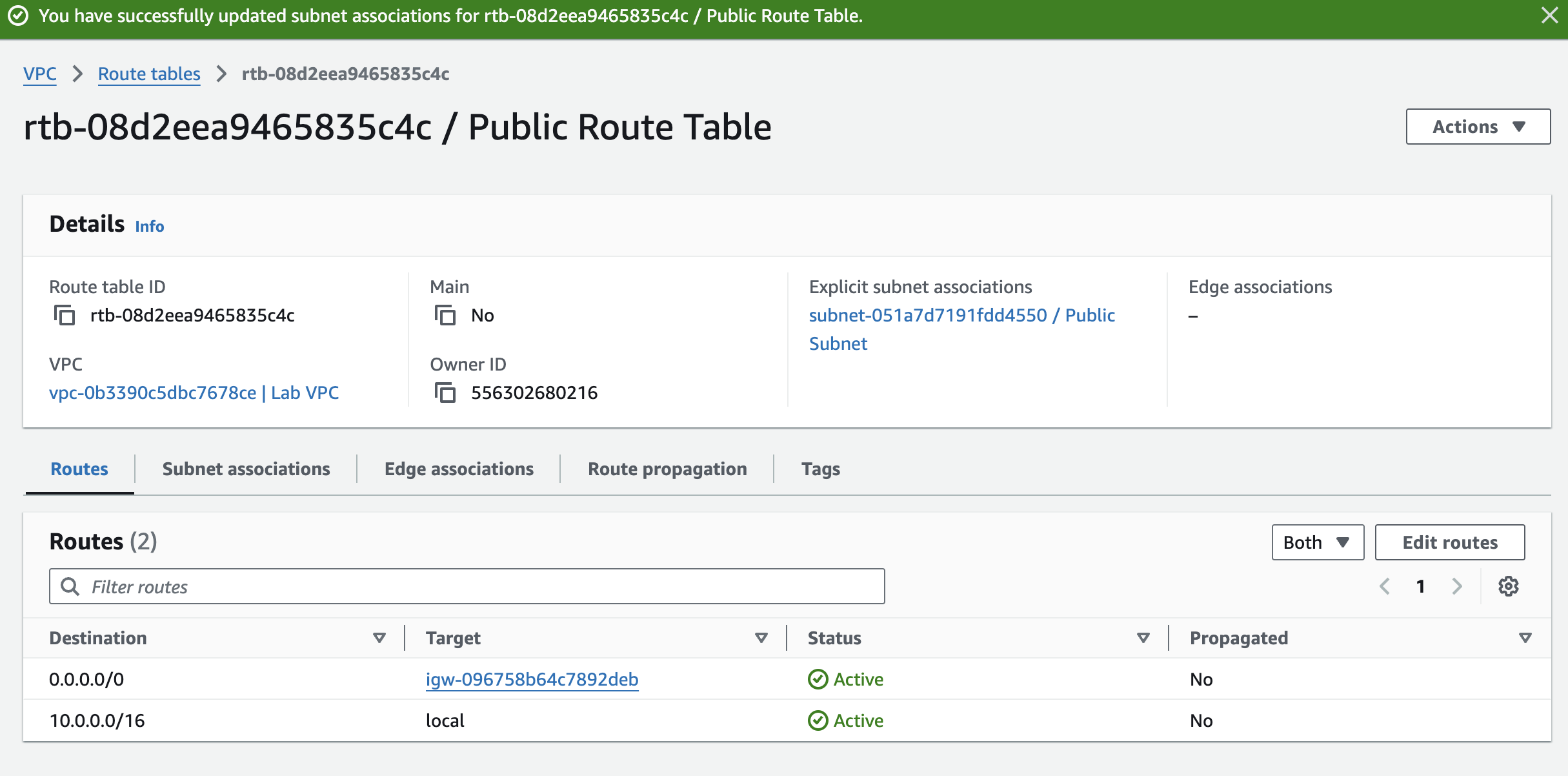Viewport: 1568px width, 776px height.
Task: Switch to Subnet associations tab
Action: pos(246,469)
